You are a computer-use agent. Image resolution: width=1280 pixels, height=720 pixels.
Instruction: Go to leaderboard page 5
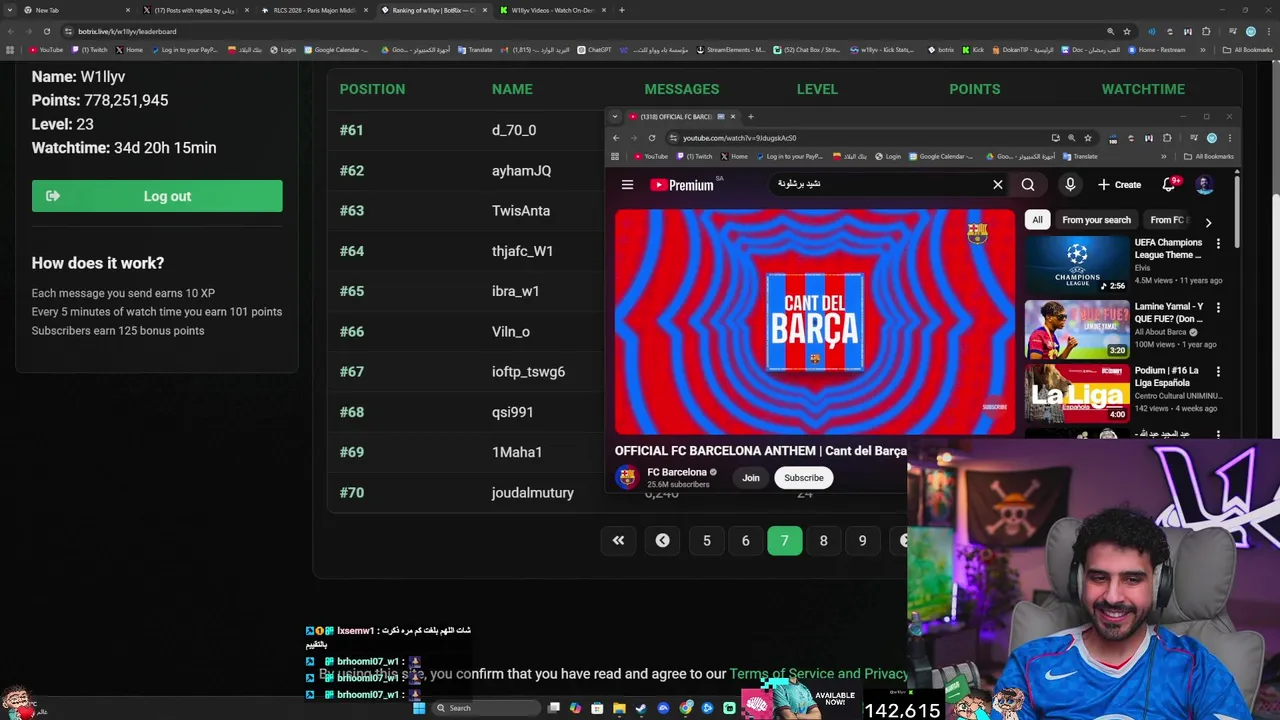click(x=707, y=541)
